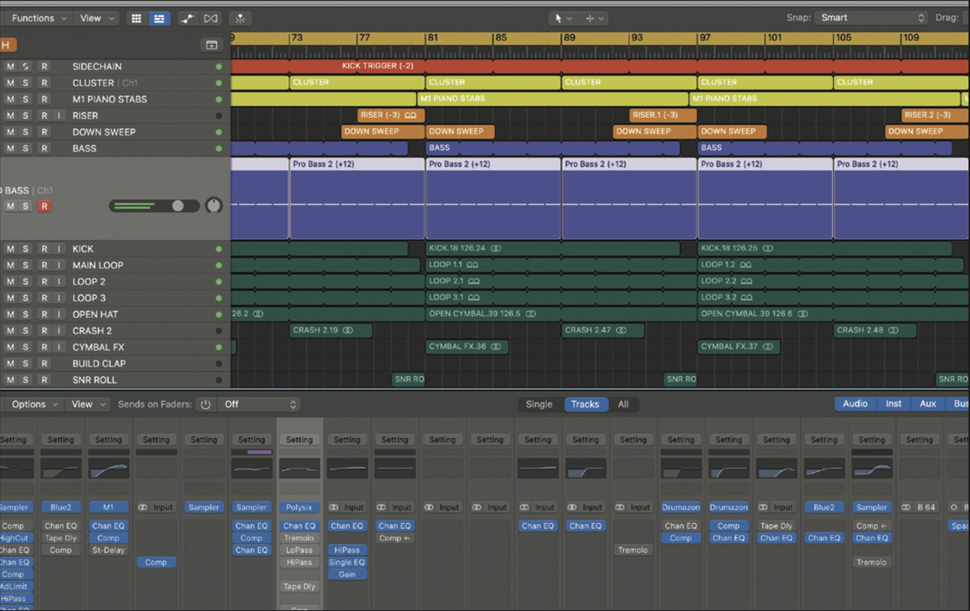Click the LOOP 1.1 region loop icon

(472, 265)
